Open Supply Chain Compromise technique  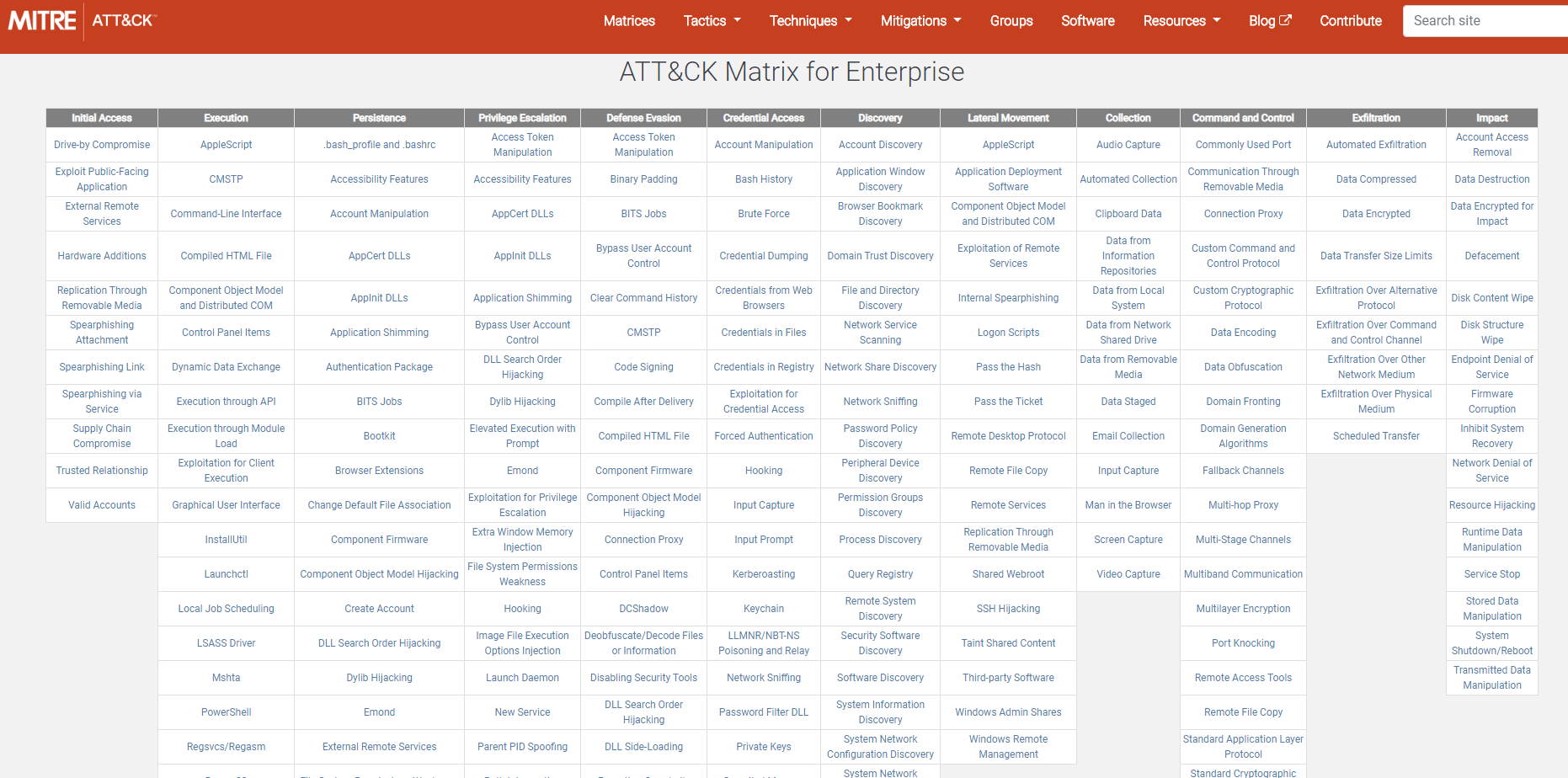point(102,436)
